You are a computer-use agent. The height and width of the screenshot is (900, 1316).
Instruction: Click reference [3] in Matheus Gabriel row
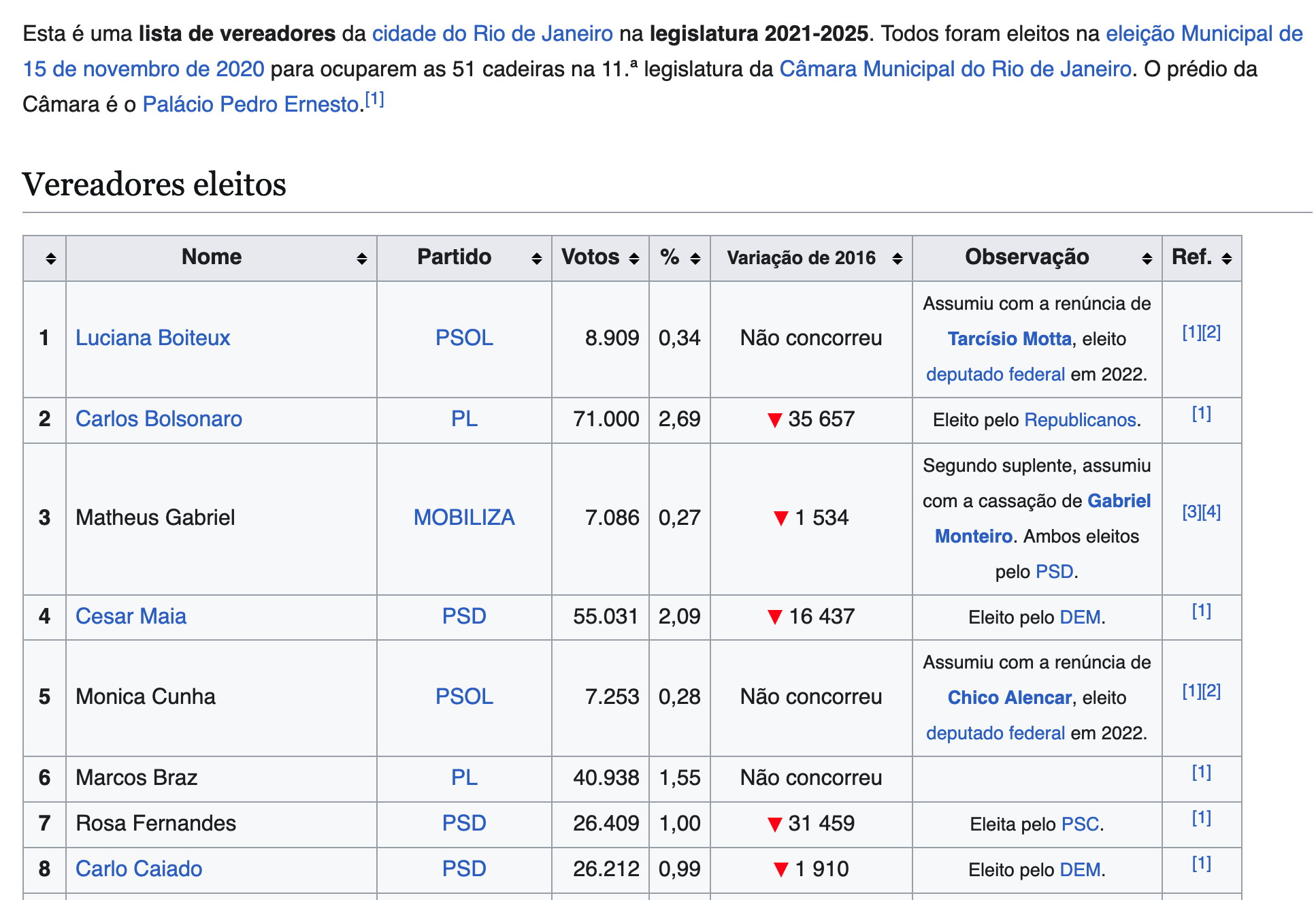click(x=1191, y=512)
